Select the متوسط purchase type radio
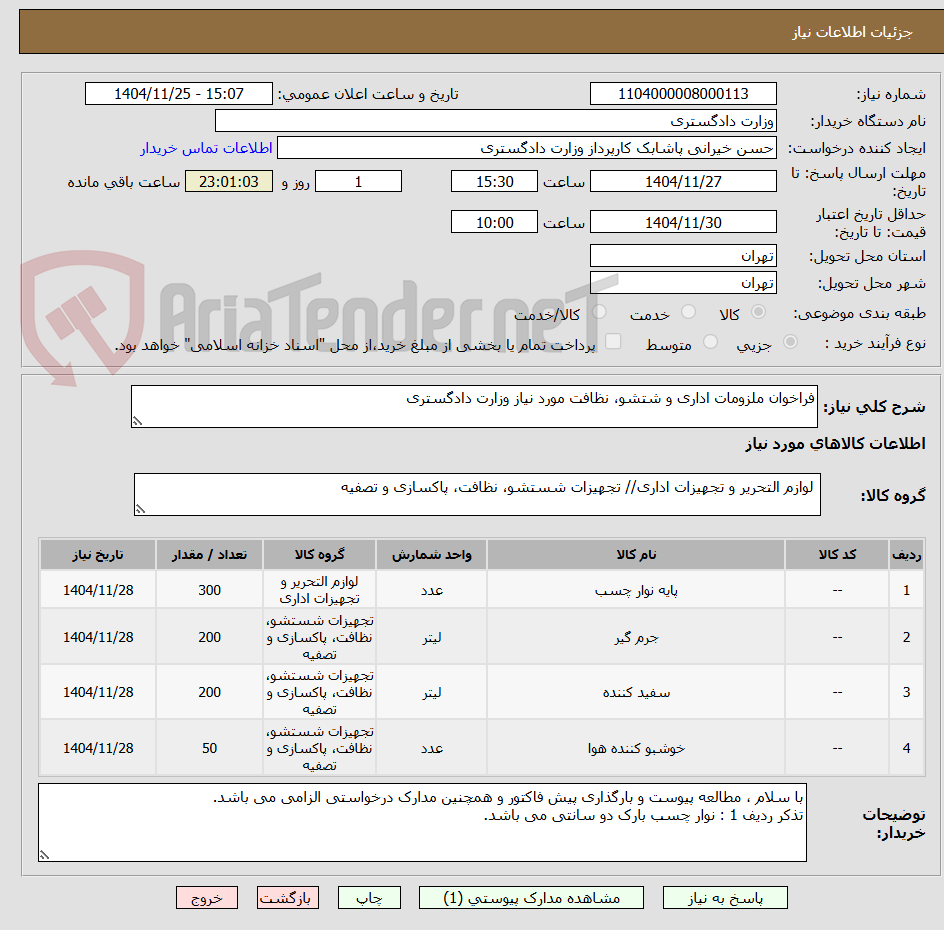 click(710, 342)
